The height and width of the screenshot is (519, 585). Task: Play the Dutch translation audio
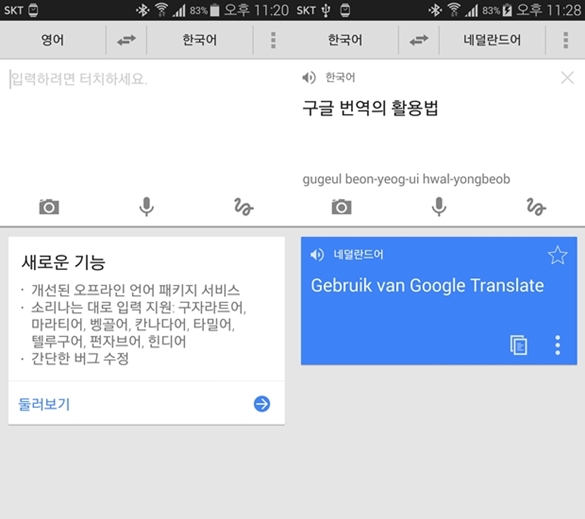click(x=317, y=255)
